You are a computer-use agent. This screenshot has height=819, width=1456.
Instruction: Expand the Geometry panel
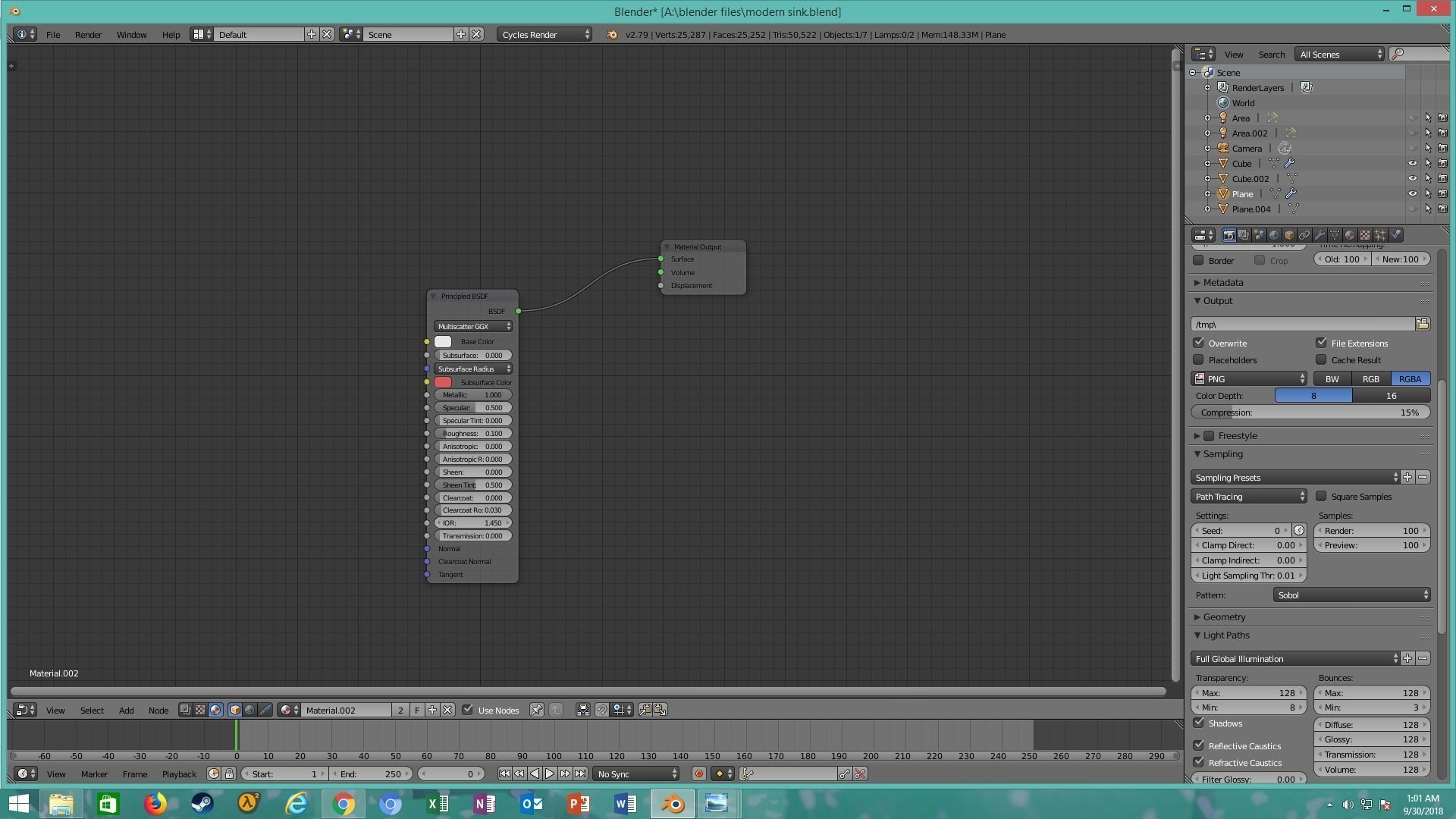(x=1223, y=617)
